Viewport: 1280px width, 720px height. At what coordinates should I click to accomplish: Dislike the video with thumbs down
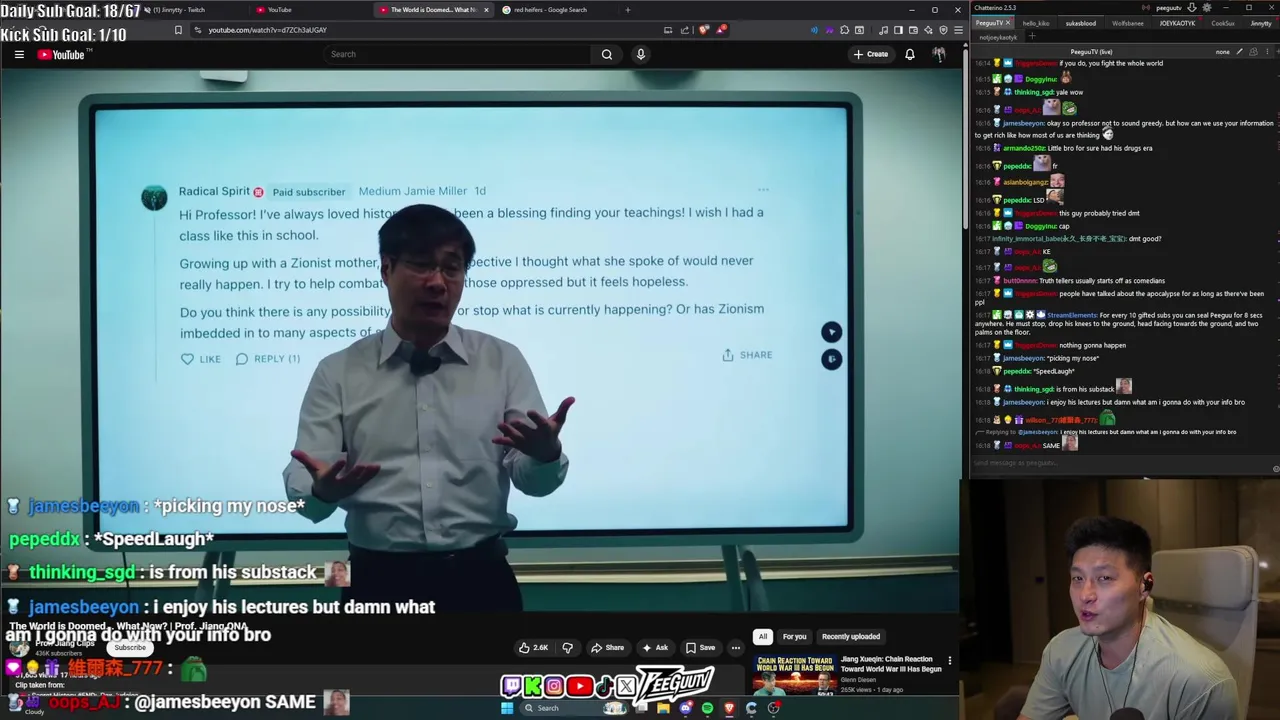coord(568,647)
